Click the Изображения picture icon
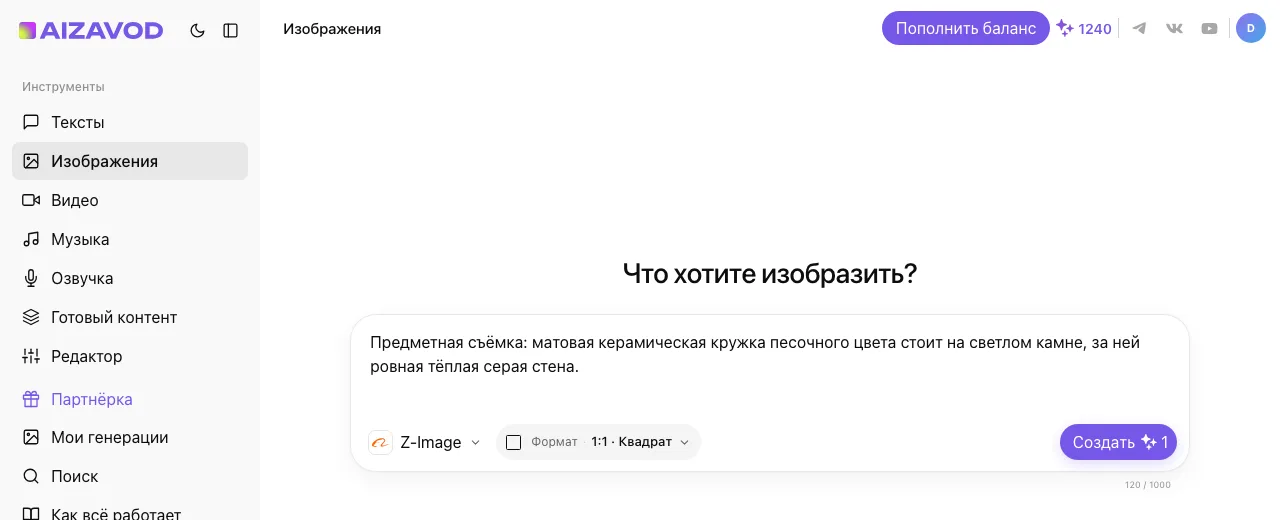The height and width of the screenshot is (520, 1280). (x=31, y=161)
